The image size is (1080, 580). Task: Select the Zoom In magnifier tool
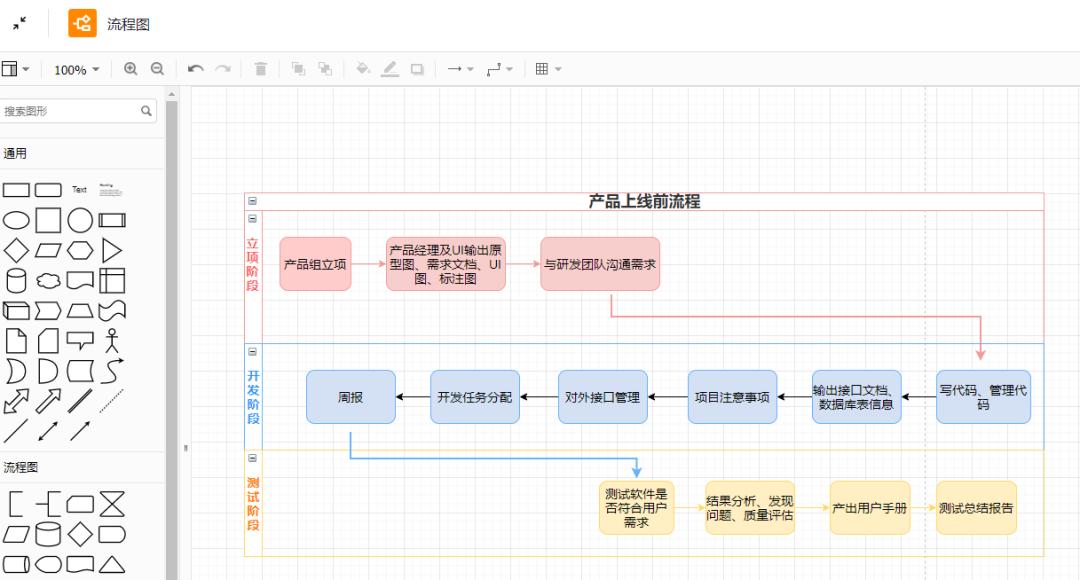pyautogui.click(x=129, y=69)
